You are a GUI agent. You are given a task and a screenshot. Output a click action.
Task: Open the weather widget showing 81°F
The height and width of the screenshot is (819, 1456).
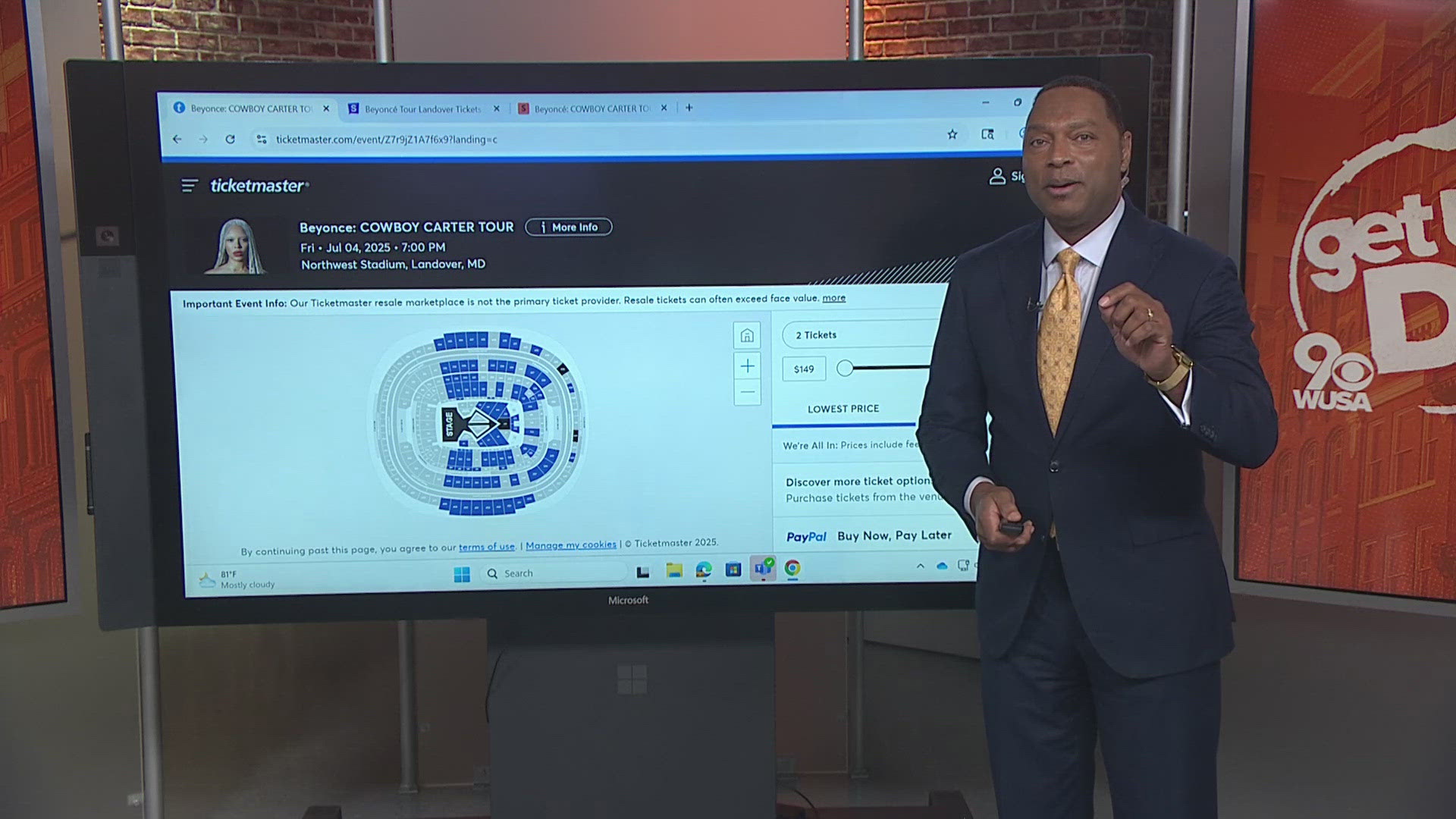(237, 580)
